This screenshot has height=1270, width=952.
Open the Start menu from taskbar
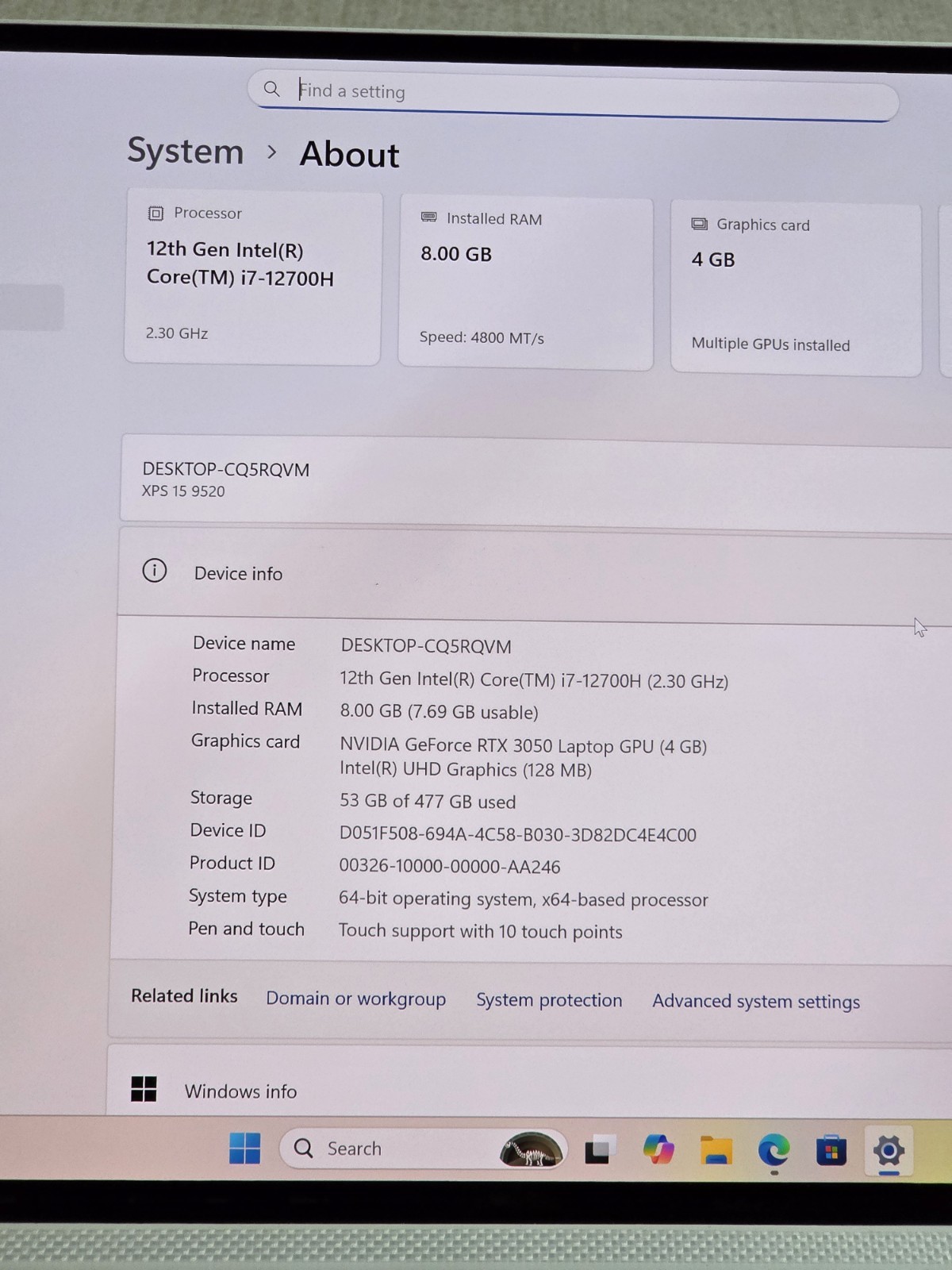[244, 1148]
